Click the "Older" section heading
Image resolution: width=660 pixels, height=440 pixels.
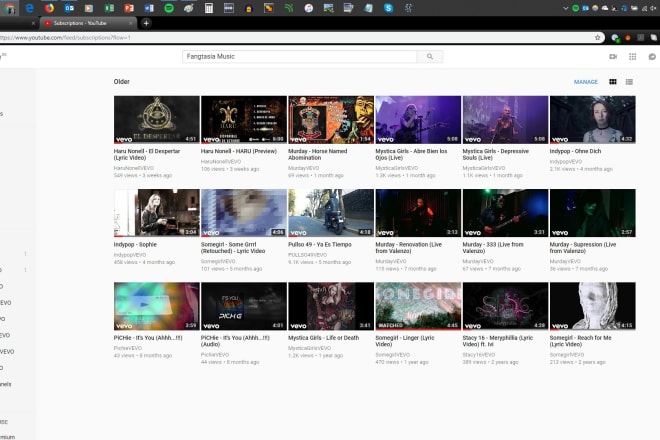pyautogui.click(x=122, y=82)
